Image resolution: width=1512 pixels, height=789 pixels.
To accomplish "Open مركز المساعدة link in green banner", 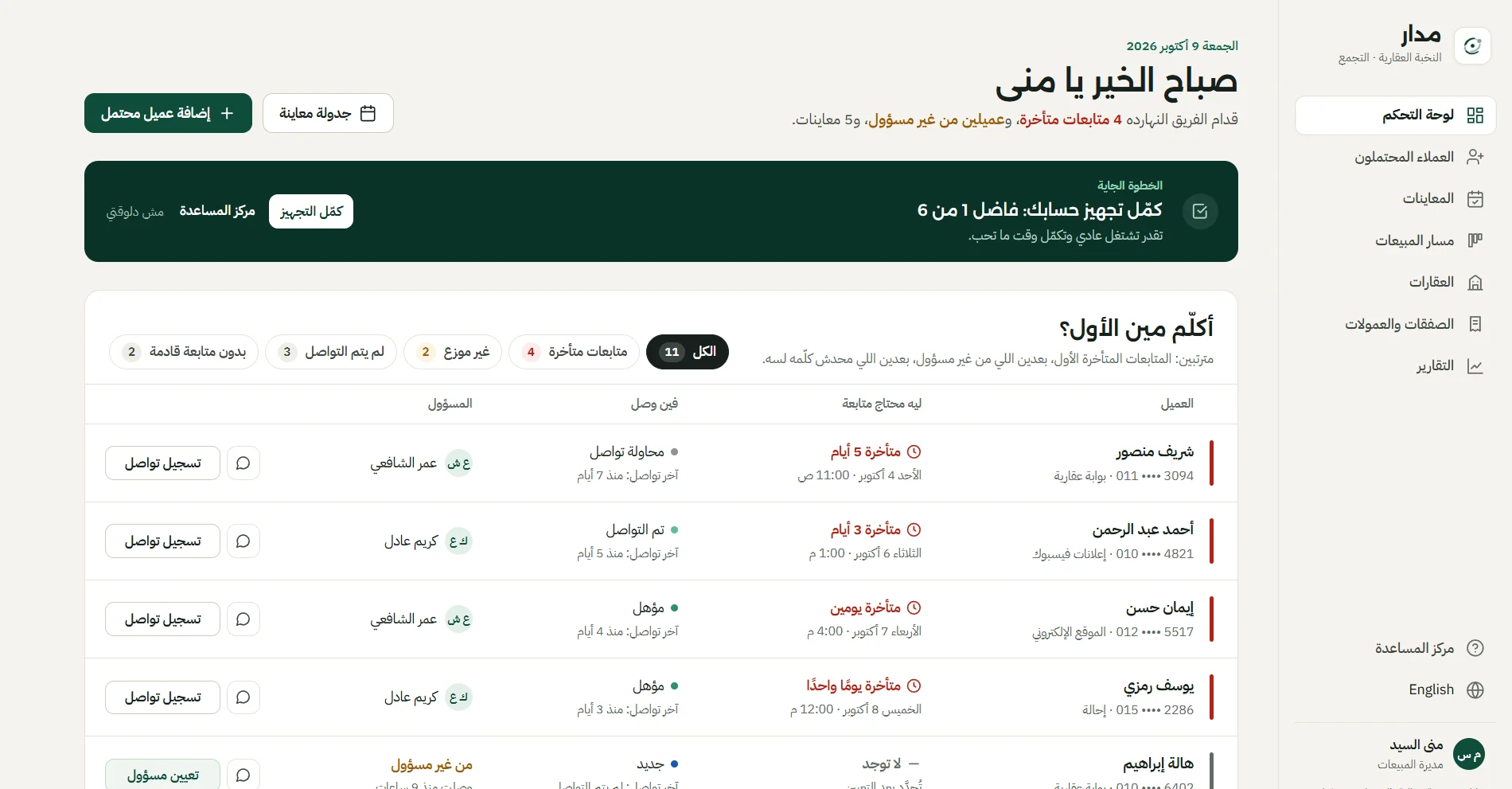I will coord(216,211).
